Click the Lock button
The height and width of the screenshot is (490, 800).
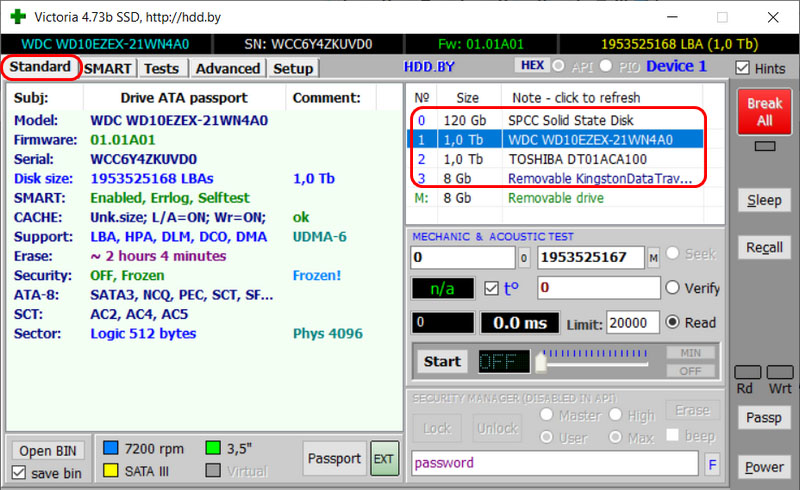pos(437,429)
